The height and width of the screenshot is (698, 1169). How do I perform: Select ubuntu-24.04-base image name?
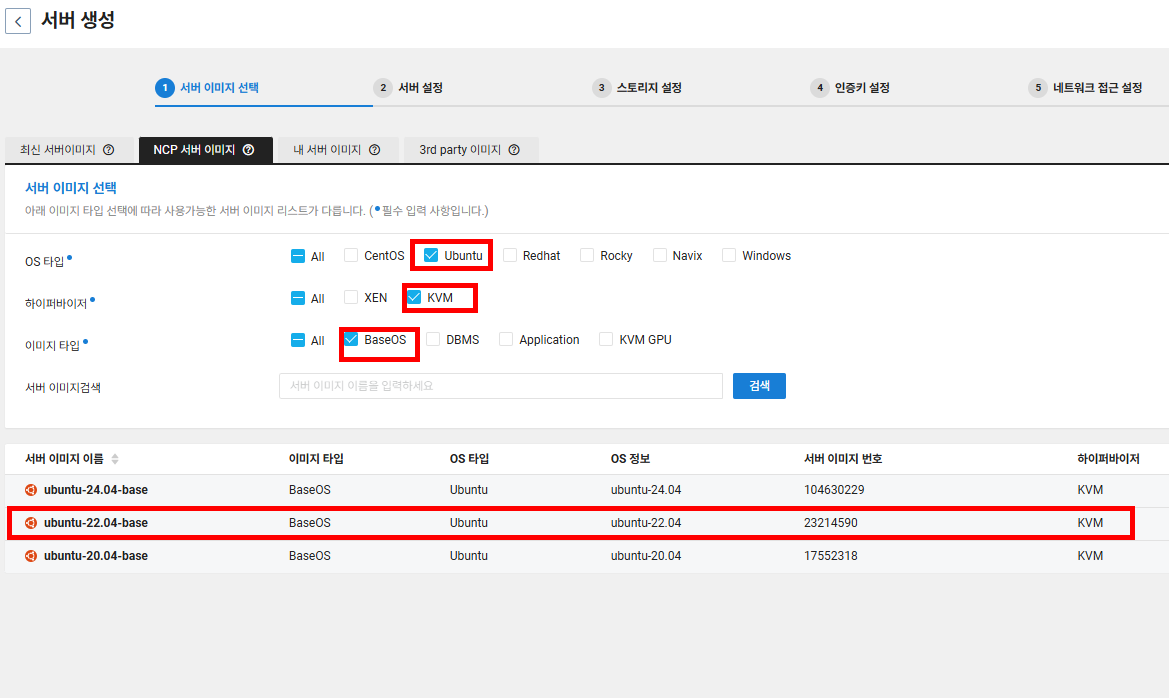click(x=96, y=490)
